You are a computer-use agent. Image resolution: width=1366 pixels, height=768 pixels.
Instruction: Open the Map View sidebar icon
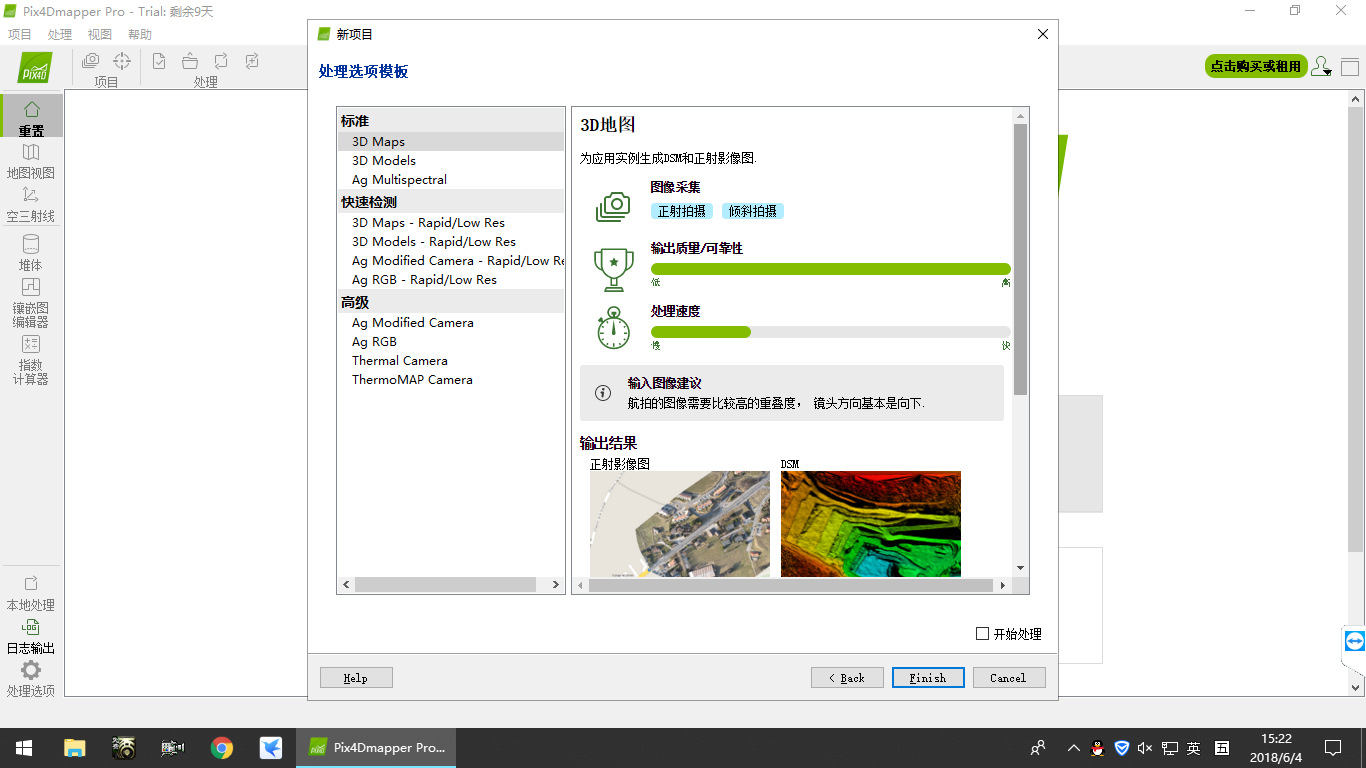31,160
